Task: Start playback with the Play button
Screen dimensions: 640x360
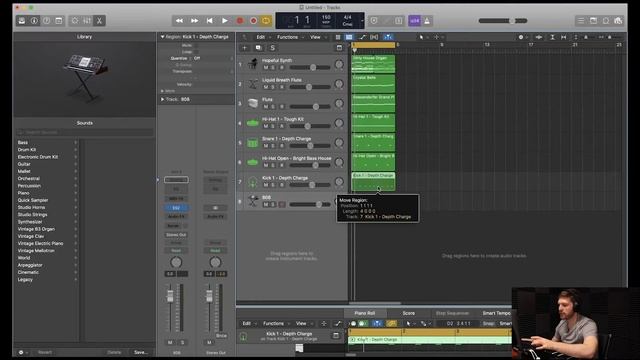Action: pos(224,21)
